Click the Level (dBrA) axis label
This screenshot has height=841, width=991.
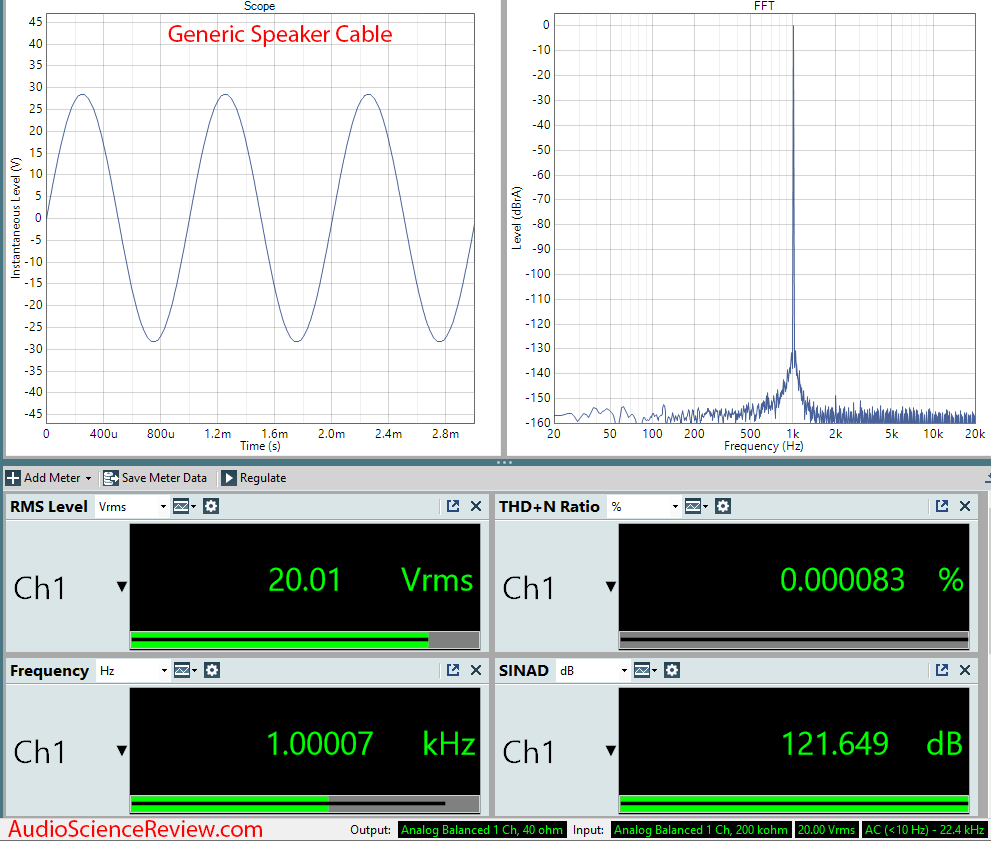[x=517, y=218]
